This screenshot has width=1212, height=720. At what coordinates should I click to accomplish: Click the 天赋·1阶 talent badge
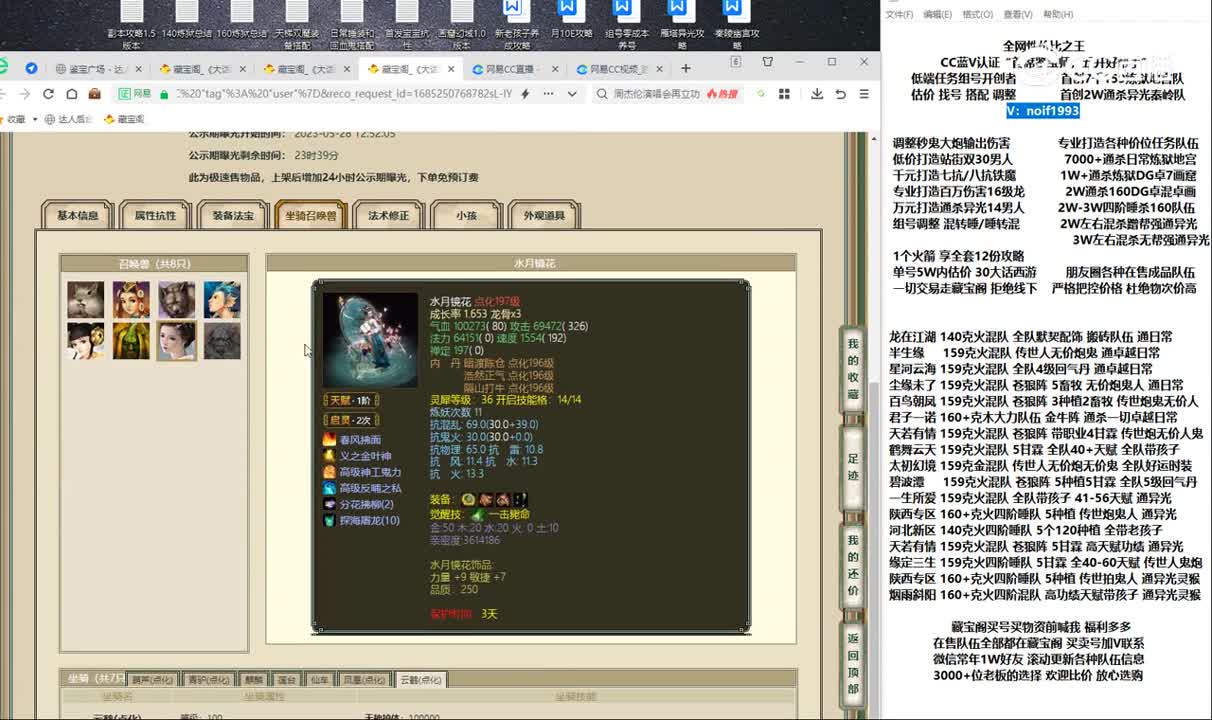(x=351, y=400)
